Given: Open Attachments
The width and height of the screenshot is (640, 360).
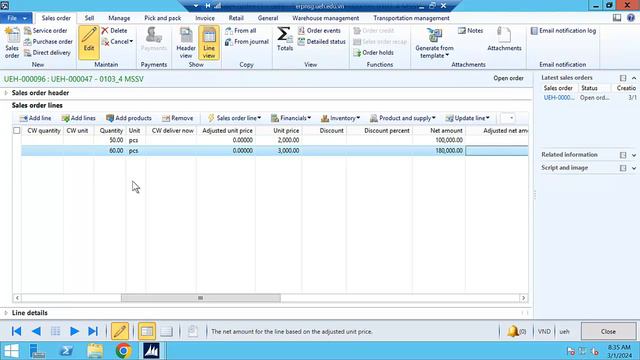Looking at the screenshot, I should point(504,40).
